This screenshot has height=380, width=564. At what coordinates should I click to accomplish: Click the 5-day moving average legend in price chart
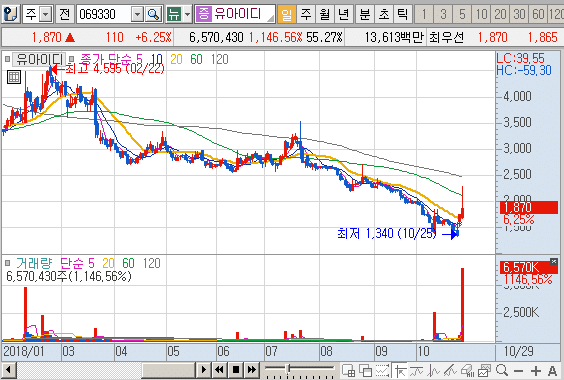pos(139,59)
